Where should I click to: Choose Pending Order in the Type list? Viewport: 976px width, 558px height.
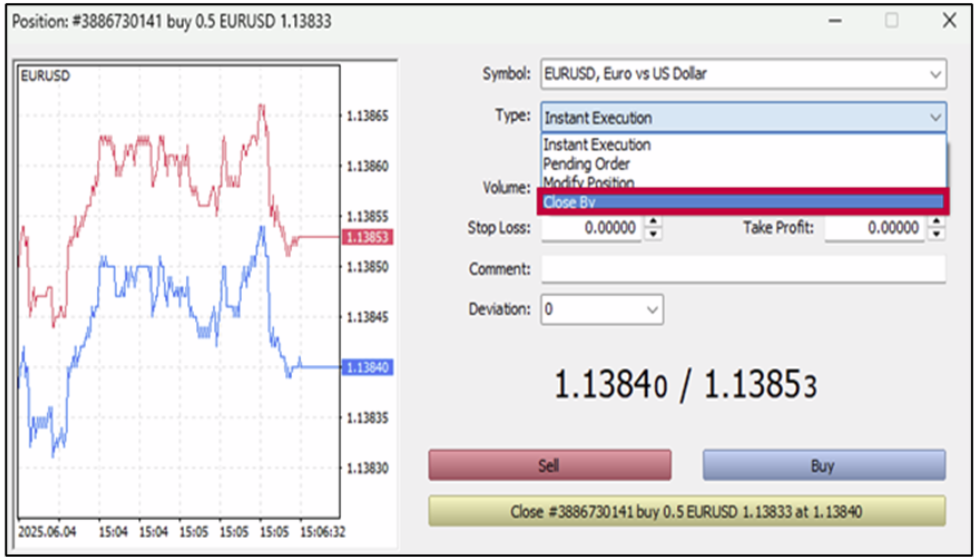click(586, 164)
